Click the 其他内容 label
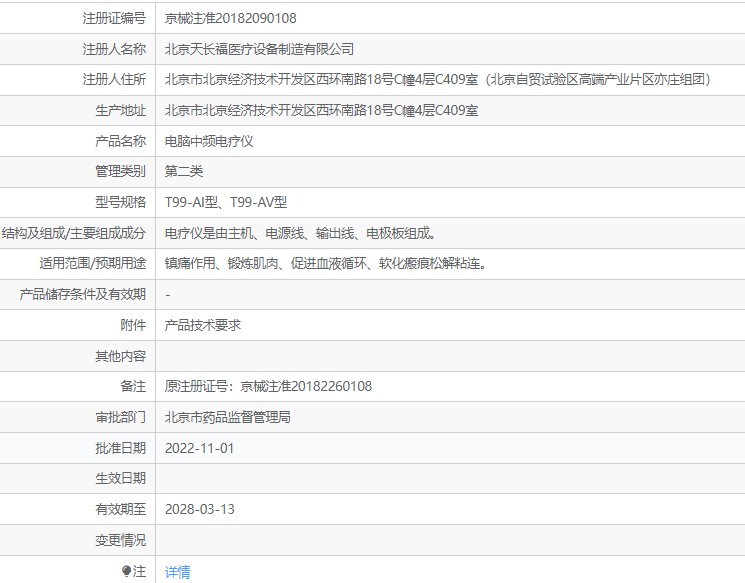 pos(121,356)
